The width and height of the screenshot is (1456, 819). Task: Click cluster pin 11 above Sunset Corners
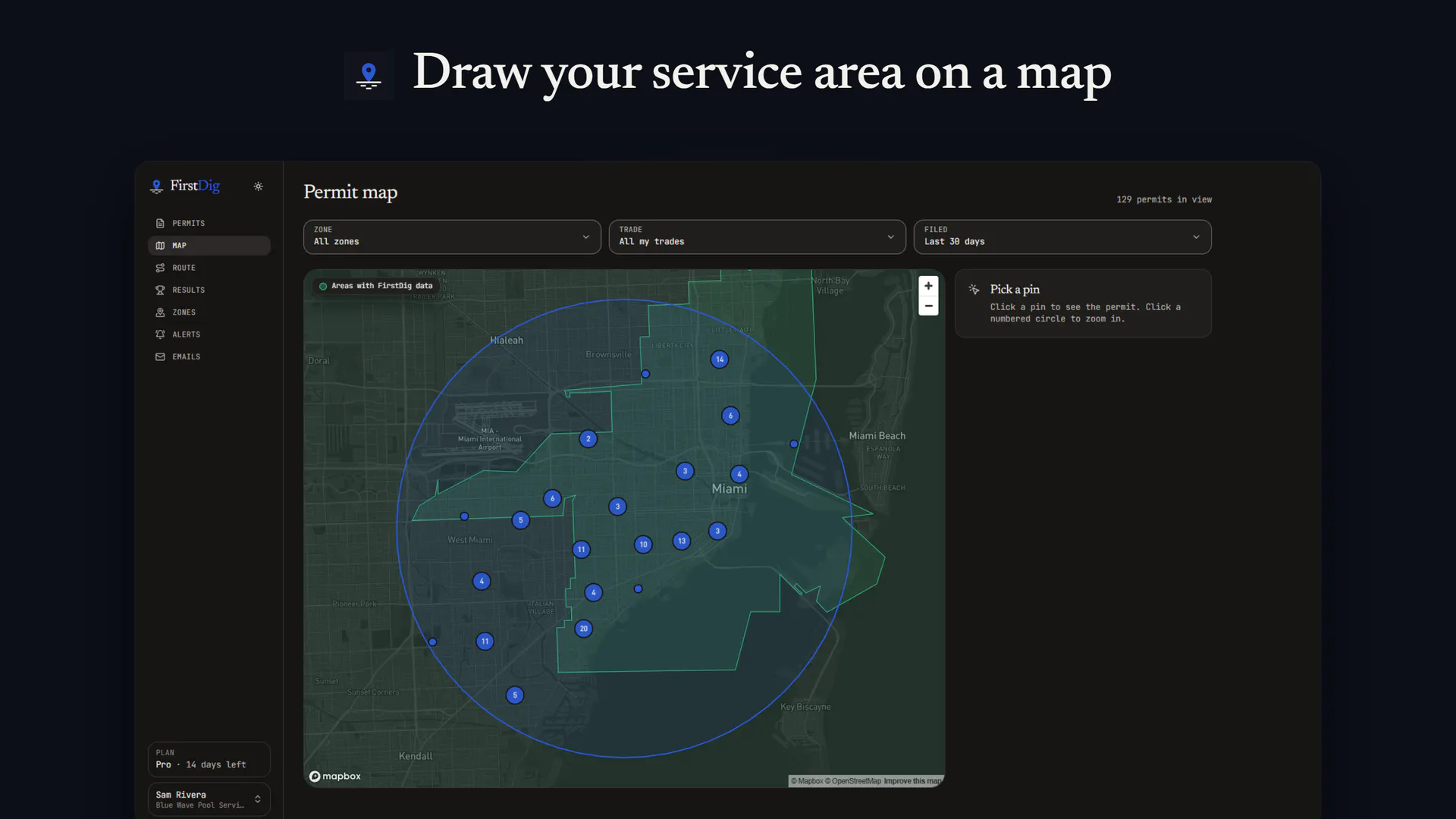click(485, 642)
